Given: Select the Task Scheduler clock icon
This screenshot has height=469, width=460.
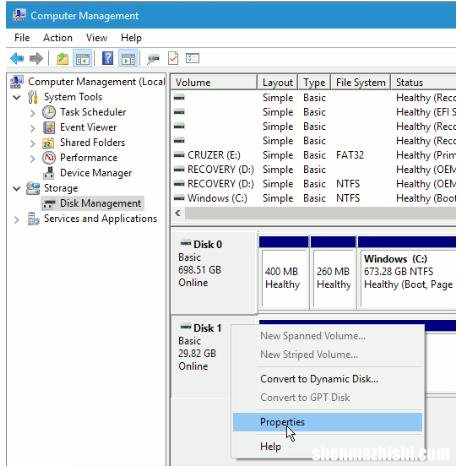Looking at the screenshot, I should tap(49, 112).
